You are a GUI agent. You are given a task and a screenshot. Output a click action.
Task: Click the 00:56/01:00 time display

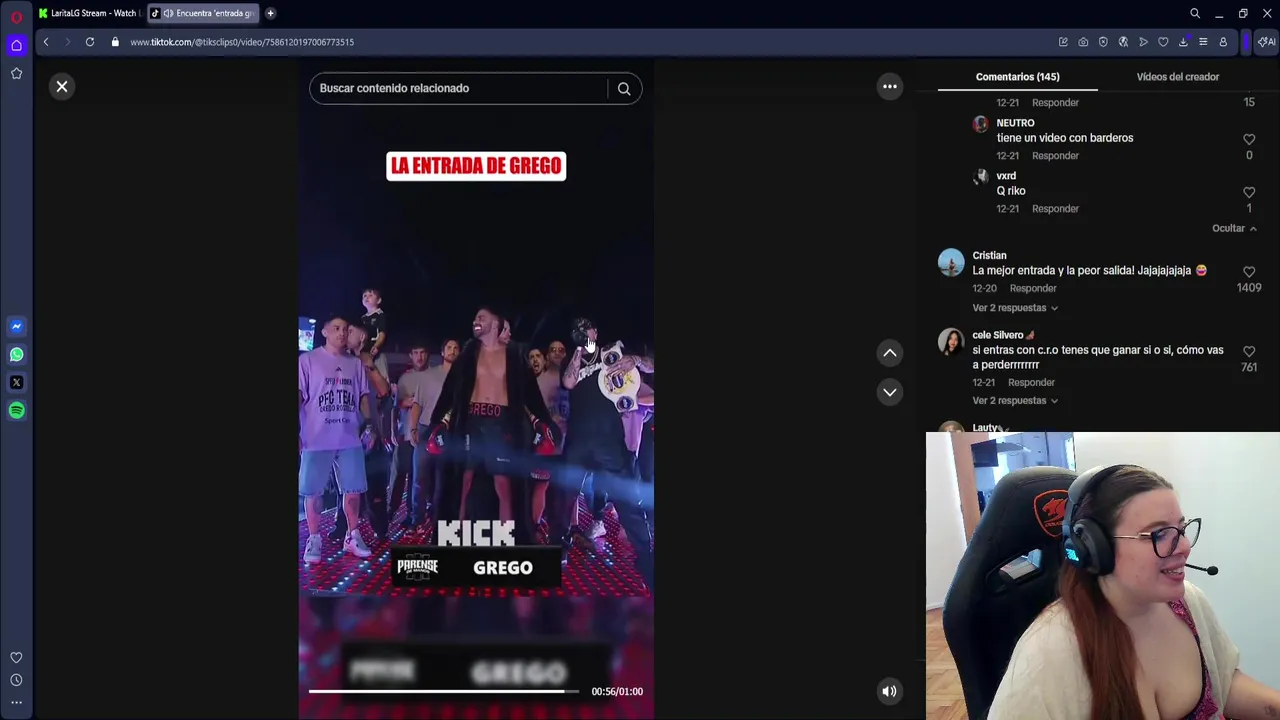[x=617, y=692]
